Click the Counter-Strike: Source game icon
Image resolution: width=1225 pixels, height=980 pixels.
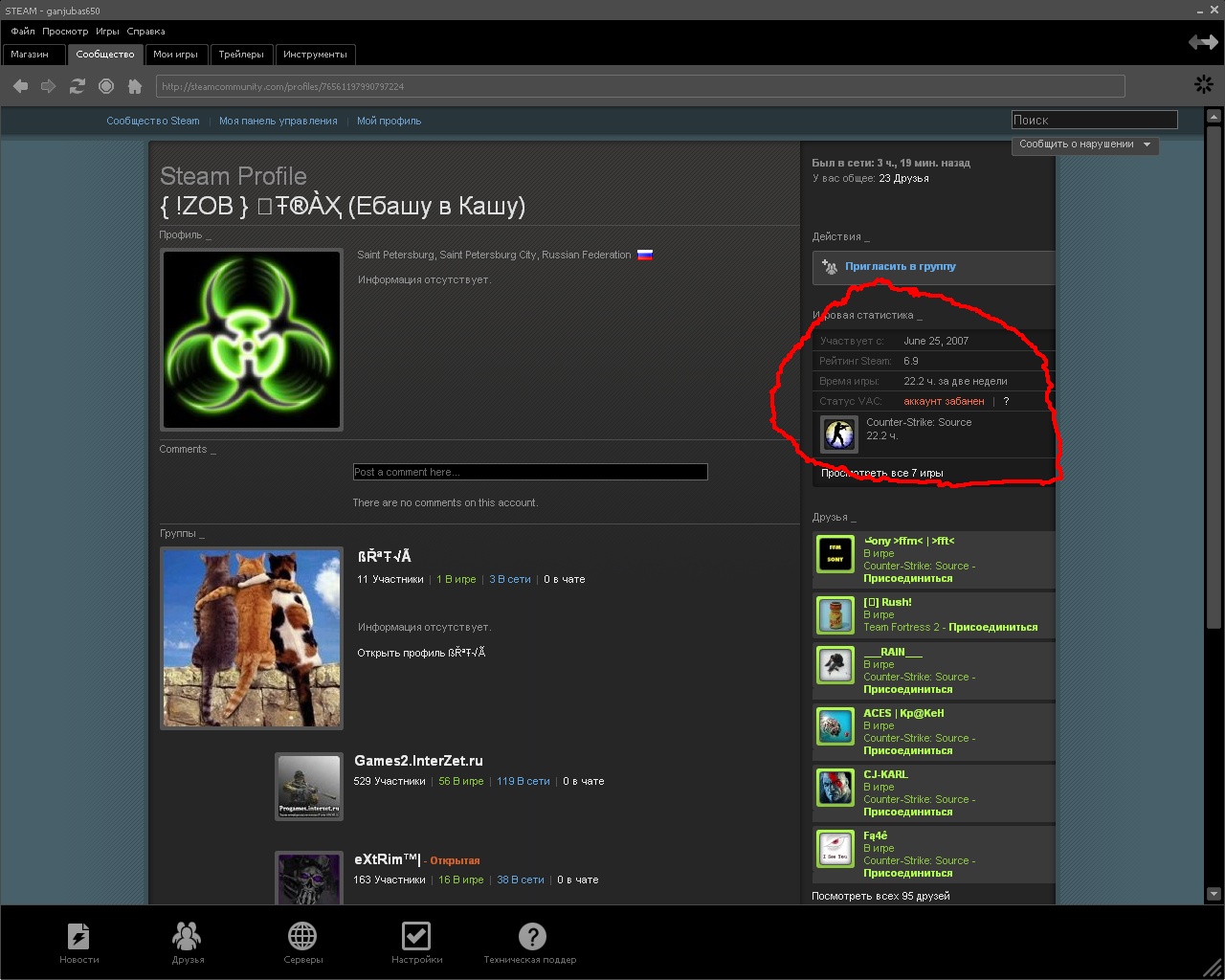pyautogui.click(x=839, y=434)
